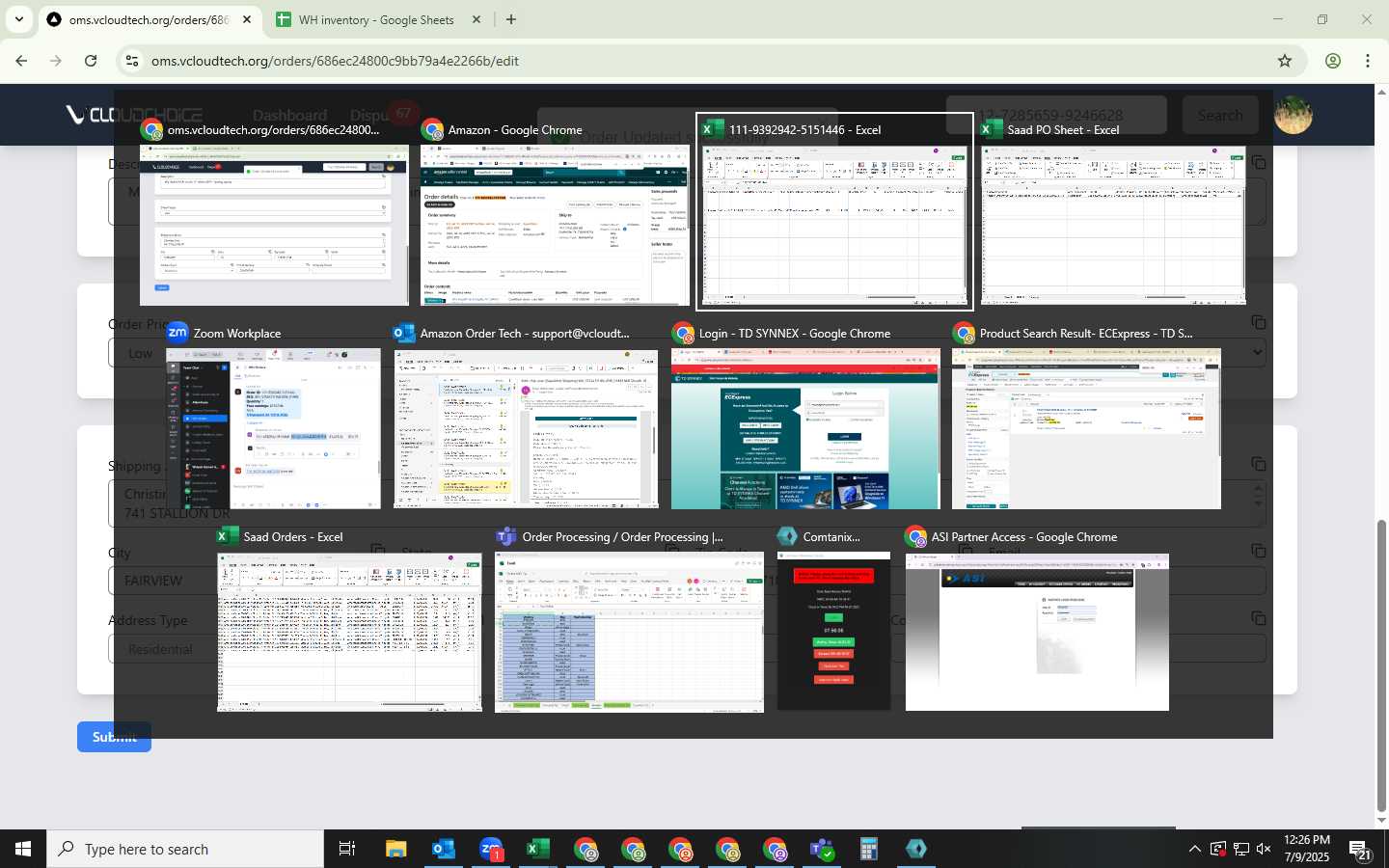The width and height of the screenshot is (1389, 868).
Task: Show hidden system tray icons
Action: (1194, 849)
